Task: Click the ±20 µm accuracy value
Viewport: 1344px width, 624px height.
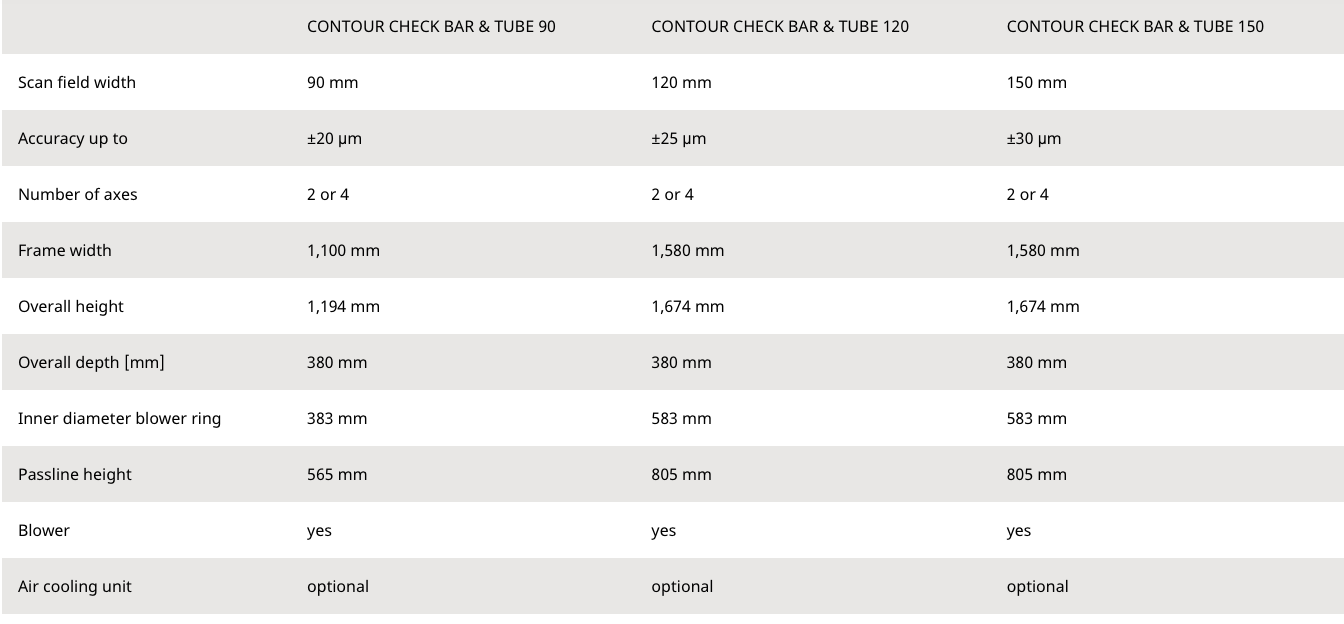Action: click(x=334, y=139)
